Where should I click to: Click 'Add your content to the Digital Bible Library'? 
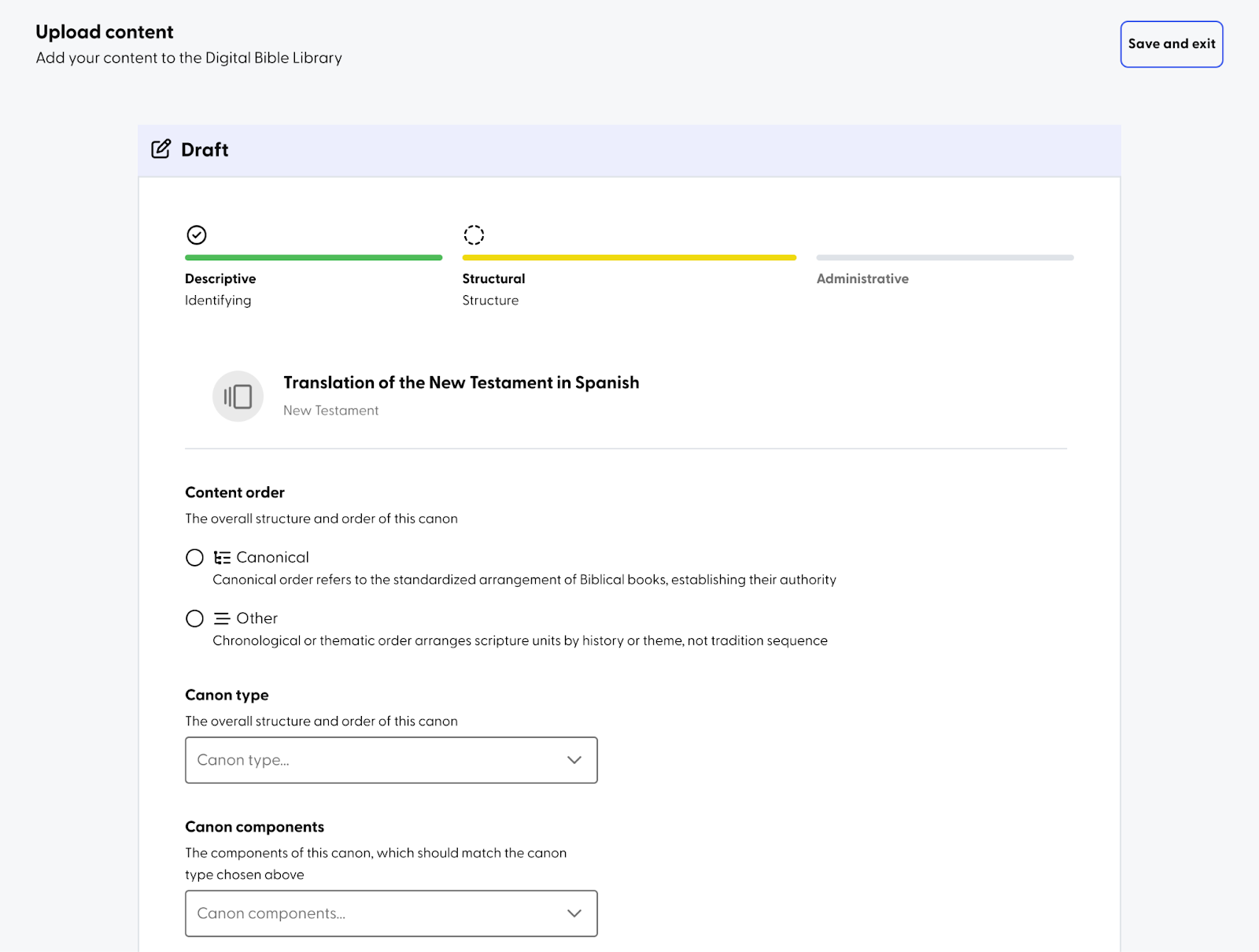(189, 58)
